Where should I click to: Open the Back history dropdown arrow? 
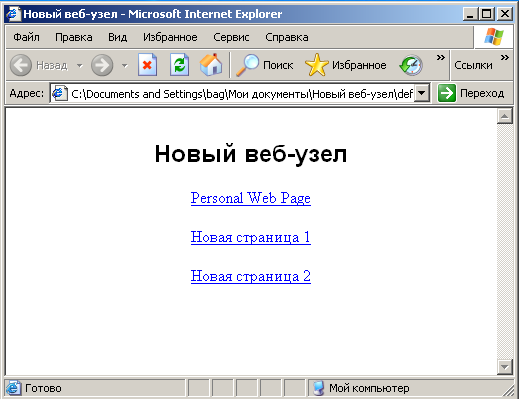tap(80, 65)
